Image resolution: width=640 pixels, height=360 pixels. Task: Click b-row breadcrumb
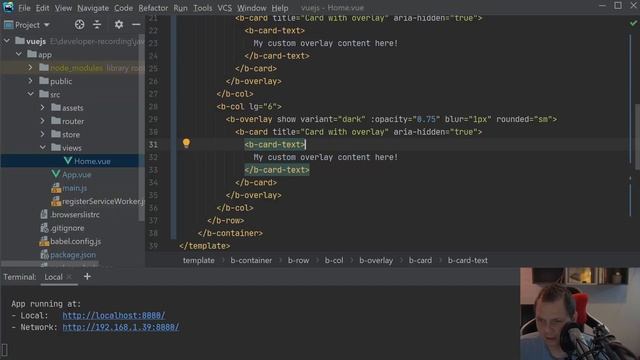[x=298, y=260]
